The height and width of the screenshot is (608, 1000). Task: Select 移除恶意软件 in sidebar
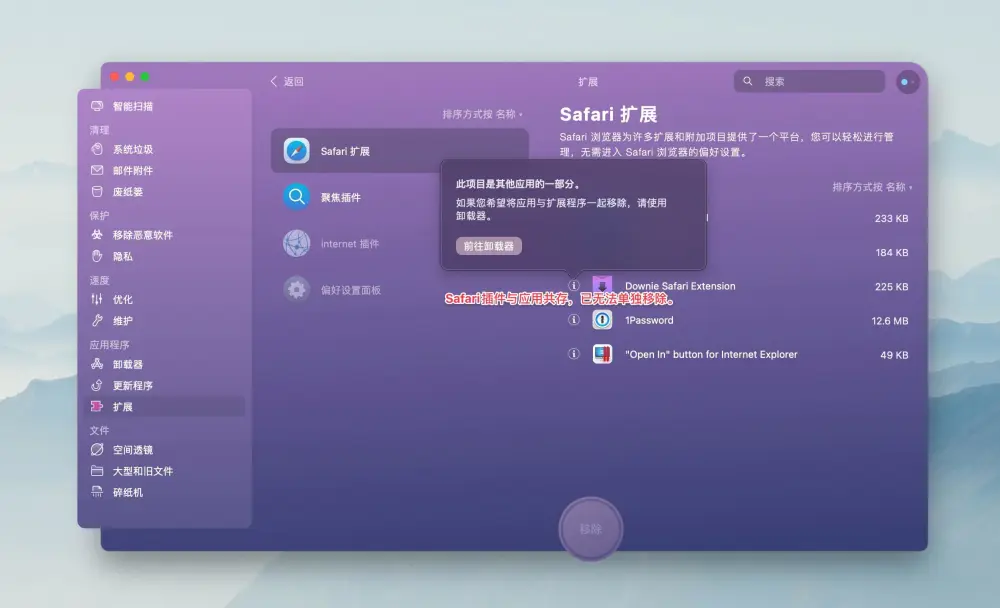coord(142,235)
